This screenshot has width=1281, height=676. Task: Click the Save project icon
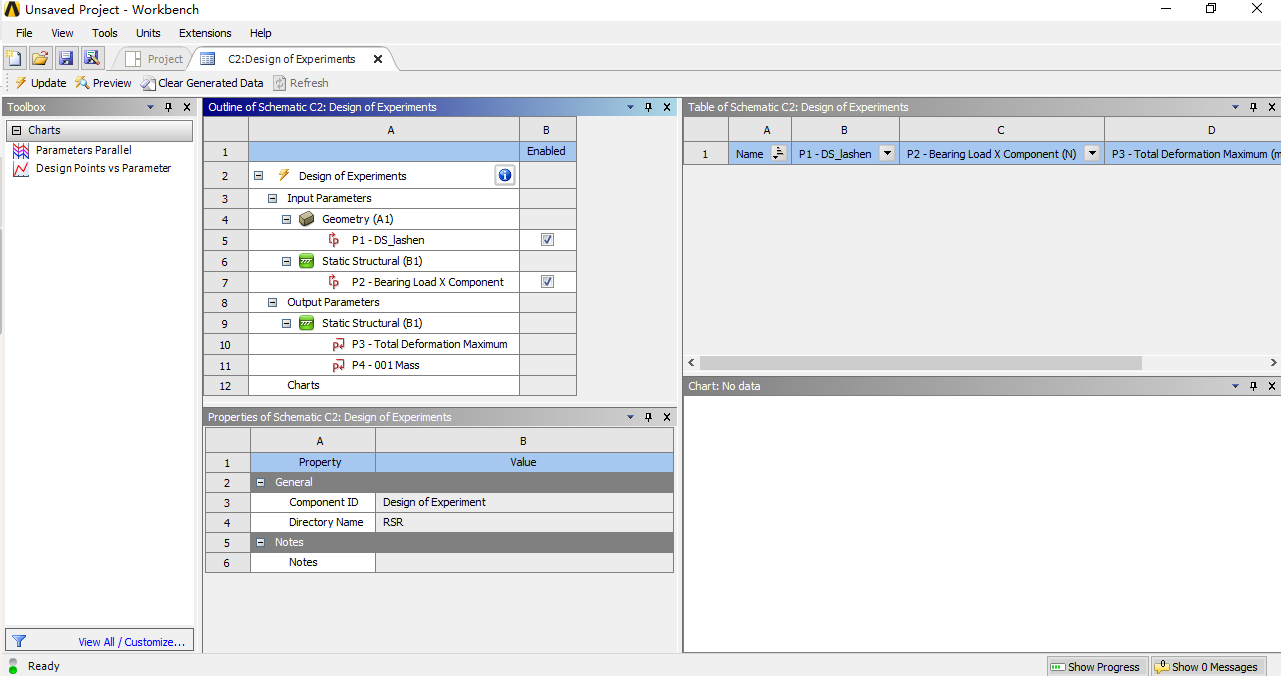tap(66, 57)
